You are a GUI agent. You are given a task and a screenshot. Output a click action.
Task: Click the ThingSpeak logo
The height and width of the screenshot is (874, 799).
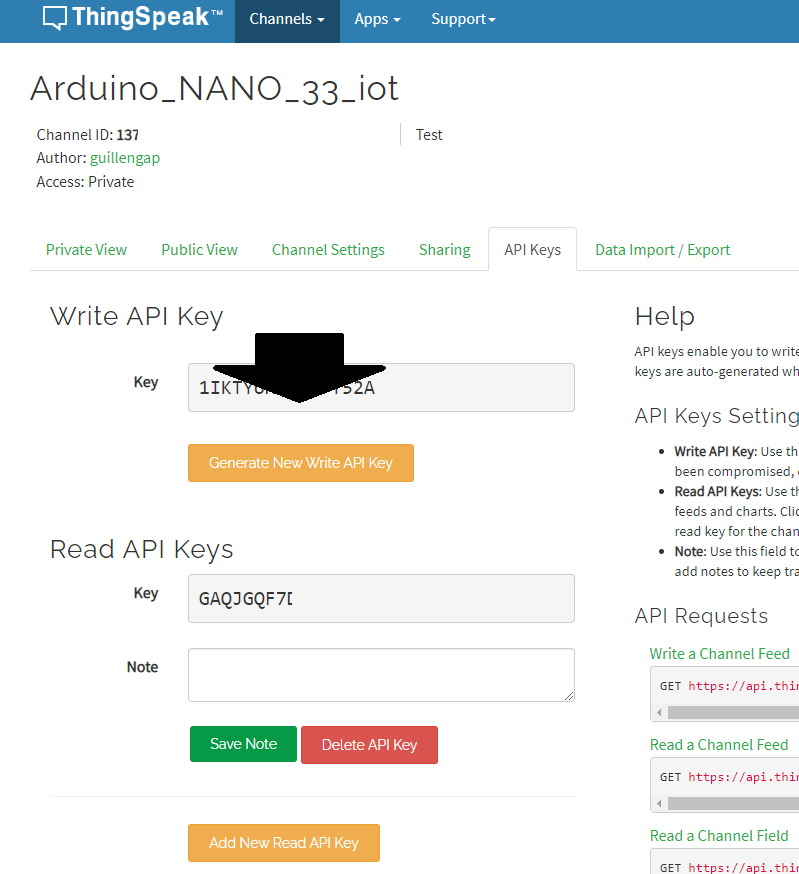click(x=133, y=17)
